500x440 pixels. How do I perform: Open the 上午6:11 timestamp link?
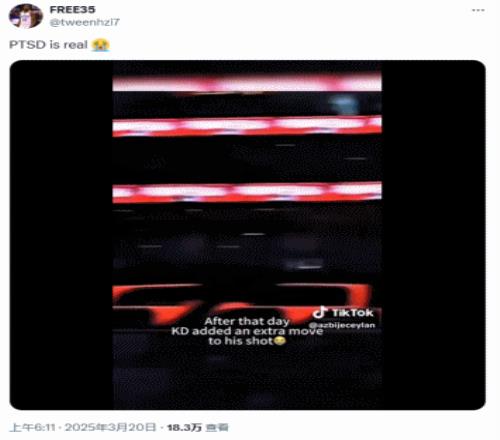point(32,427)
